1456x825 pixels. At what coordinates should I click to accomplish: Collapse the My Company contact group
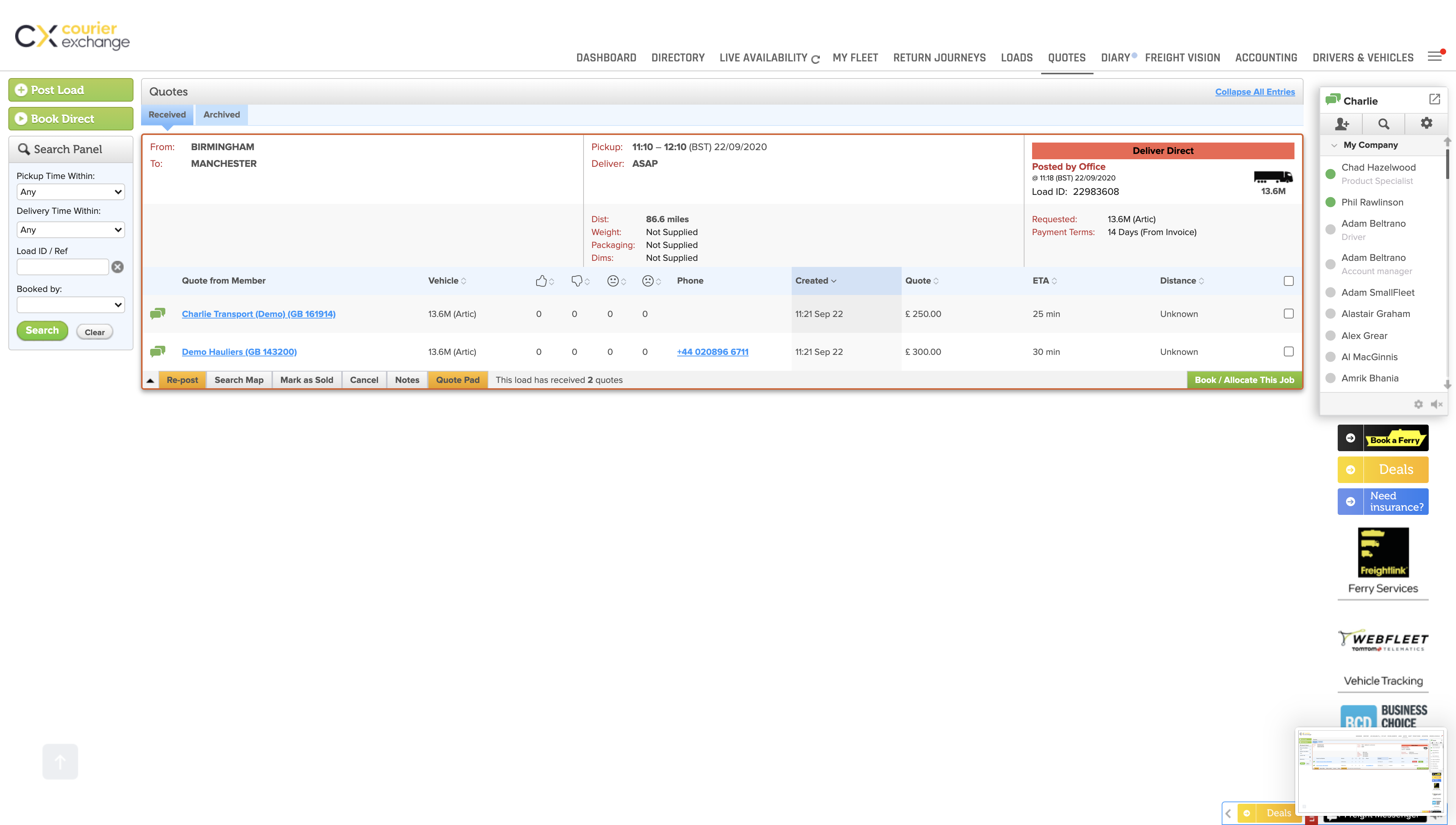click(x=1334, y=145)
